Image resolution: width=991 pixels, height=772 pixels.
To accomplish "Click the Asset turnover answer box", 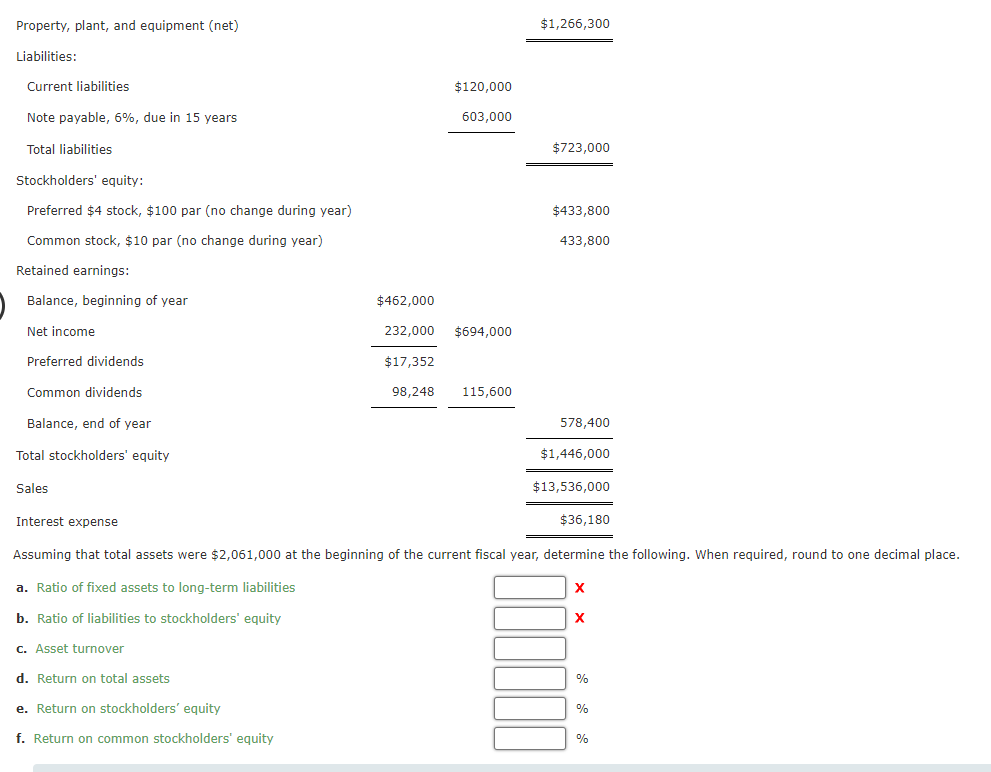I will [x=529, y=648].
